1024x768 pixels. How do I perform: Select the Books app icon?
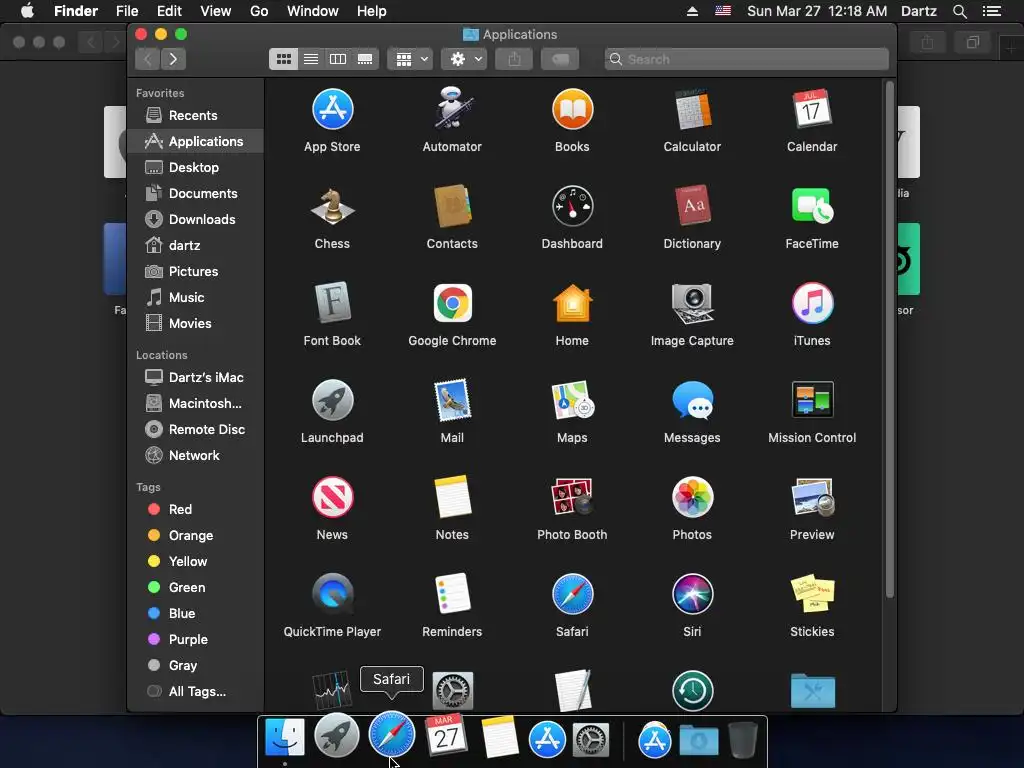click(572, 109)
